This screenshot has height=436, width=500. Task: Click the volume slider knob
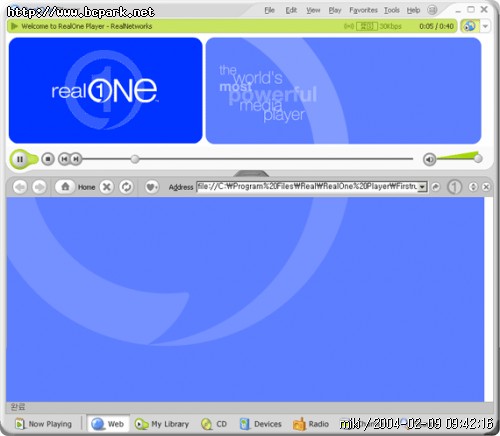[x=478, y=158]
